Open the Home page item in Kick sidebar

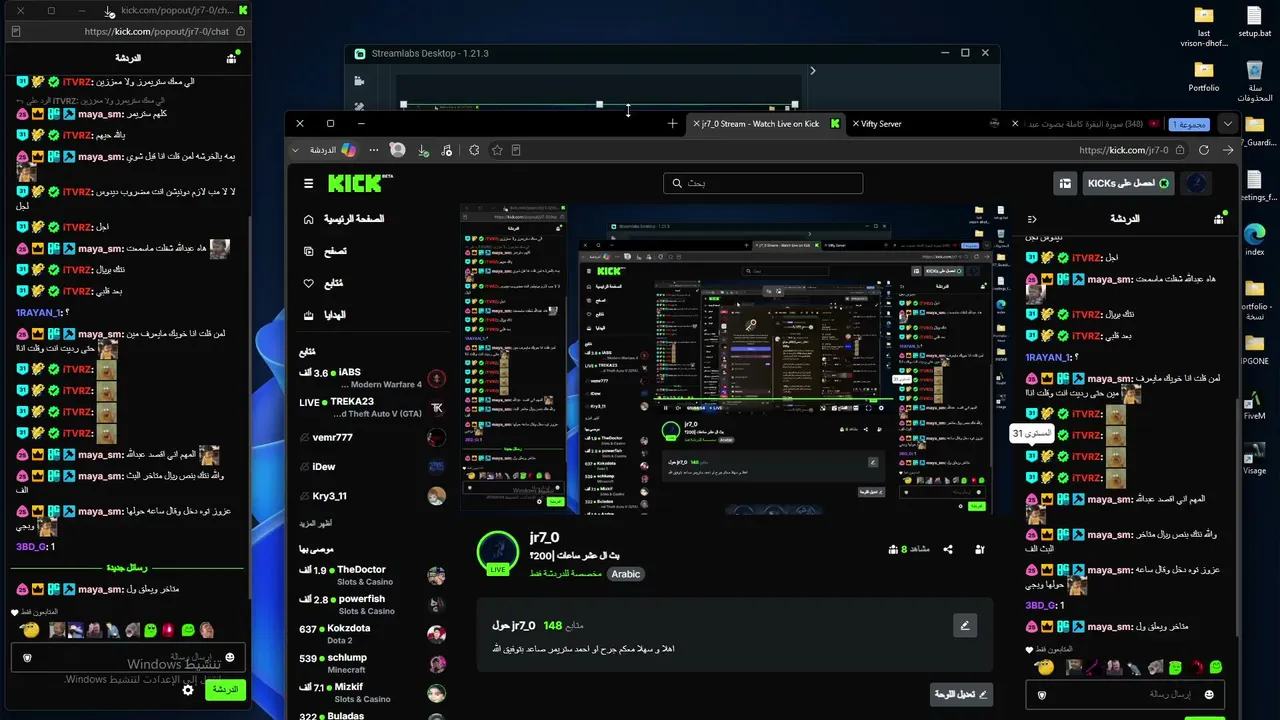pyautogui.click(x=344, y=219)
